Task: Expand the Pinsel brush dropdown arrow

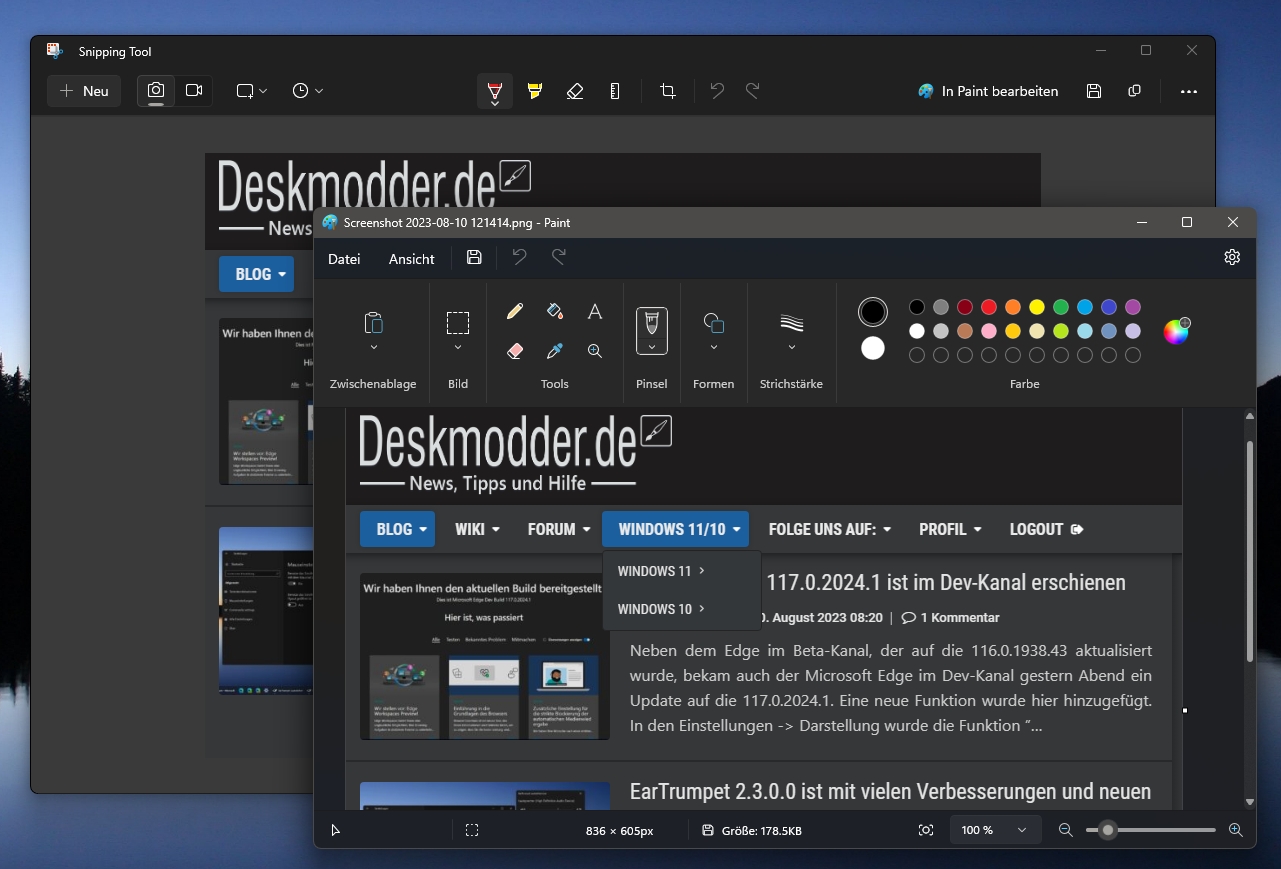Action: coord(652,348)
